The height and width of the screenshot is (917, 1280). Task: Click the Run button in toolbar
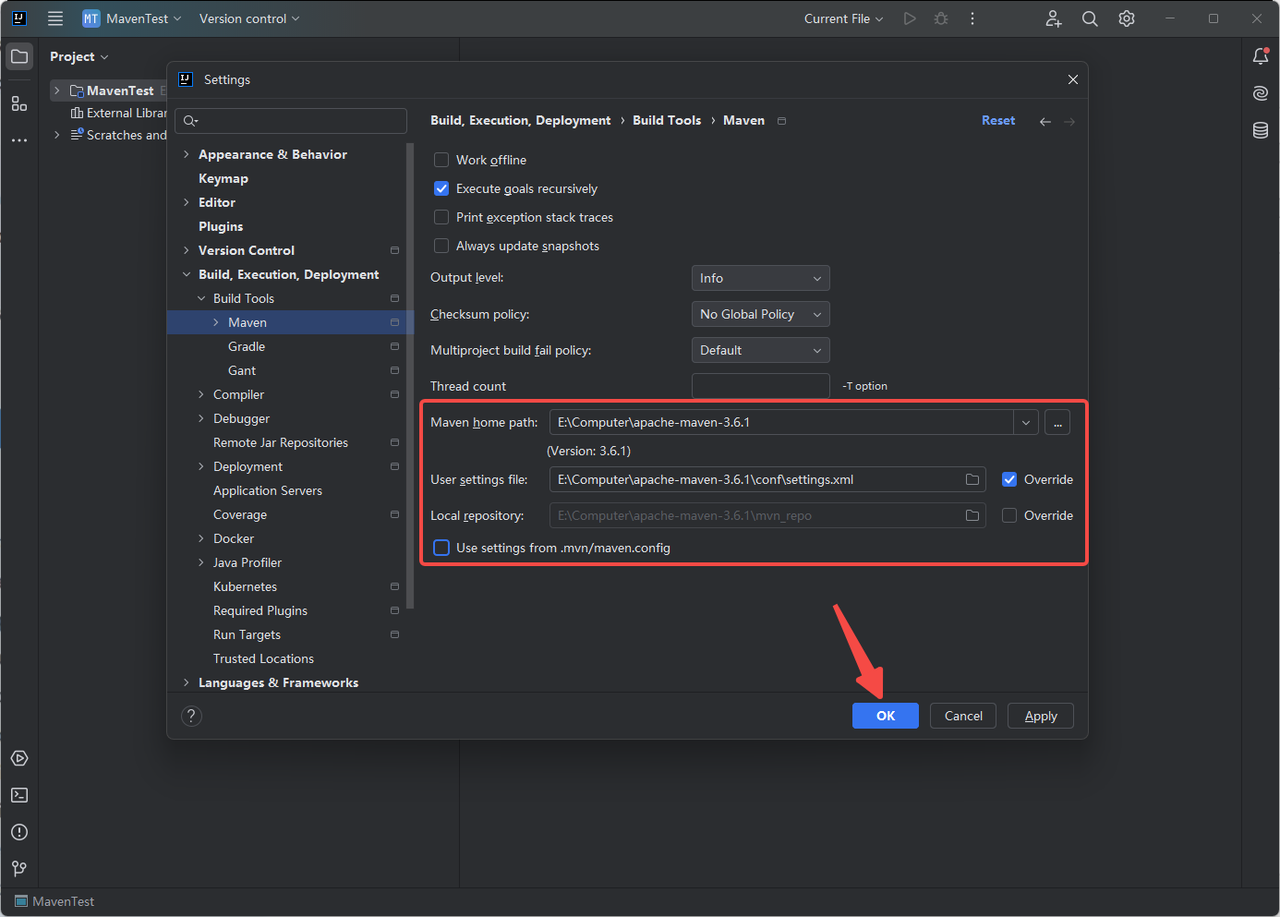click(909, 18)
